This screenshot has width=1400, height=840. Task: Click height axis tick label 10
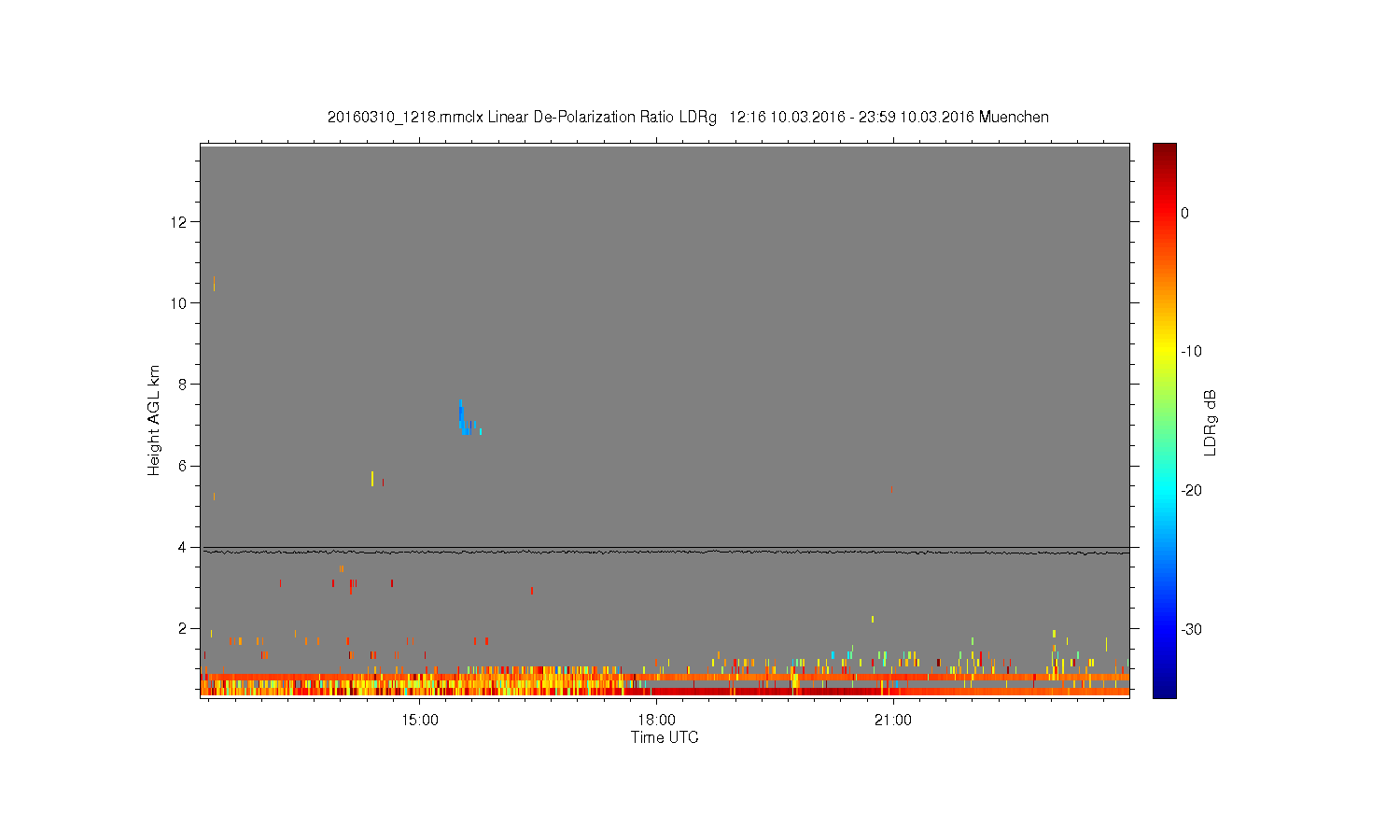178,303
